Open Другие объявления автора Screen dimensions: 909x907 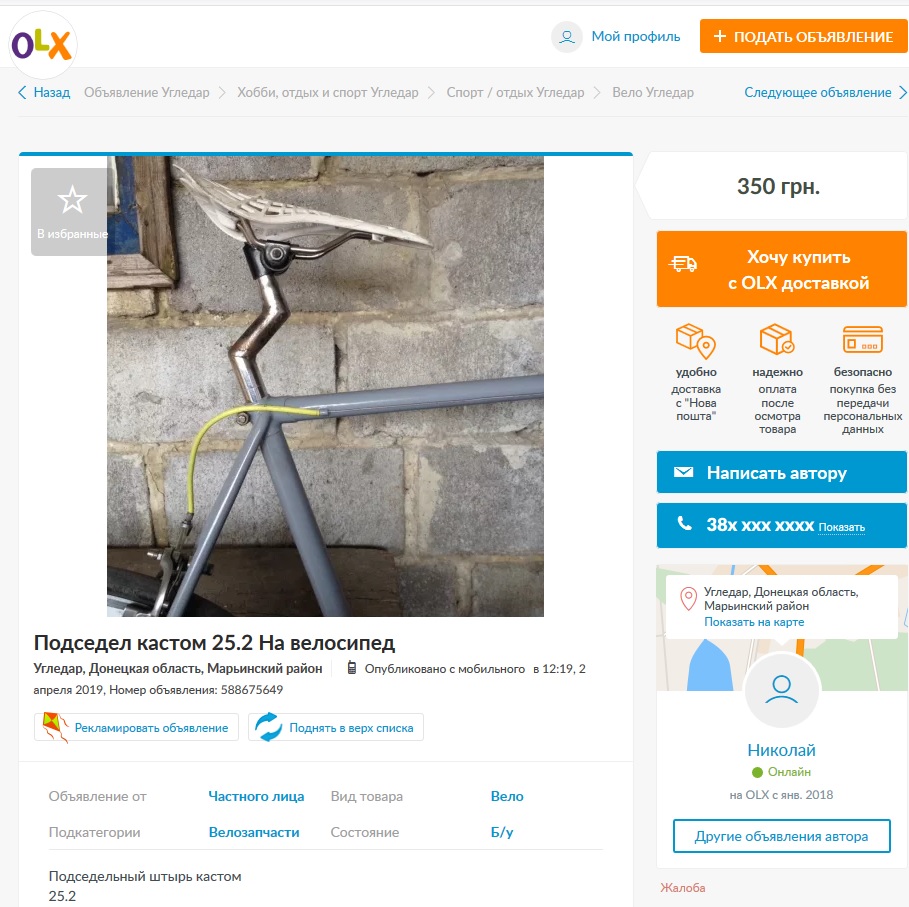(781, 836)
